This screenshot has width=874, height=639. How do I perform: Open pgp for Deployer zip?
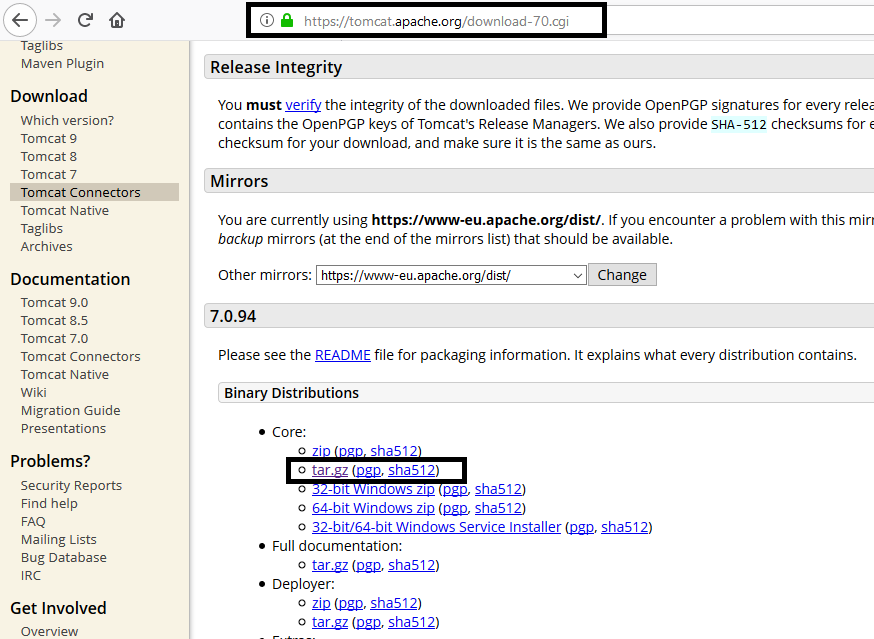click(x=351, y=603)
